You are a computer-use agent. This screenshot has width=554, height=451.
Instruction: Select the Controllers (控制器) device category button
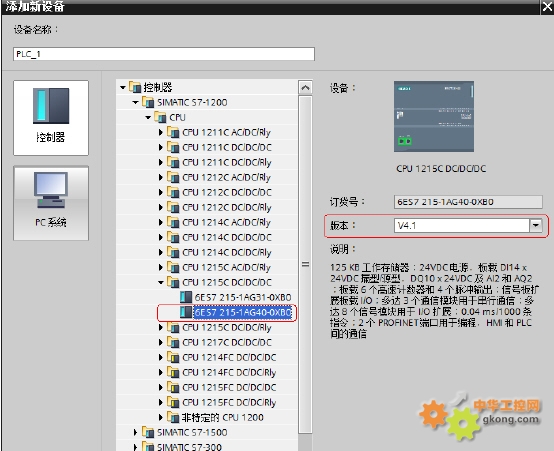point(51,118)
